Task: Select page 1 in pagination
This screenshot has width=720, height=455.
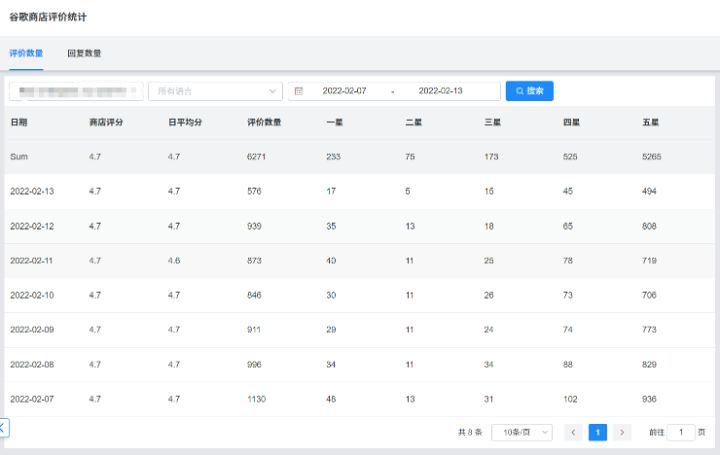Action: pyautogui.click(x=597, y=432)
